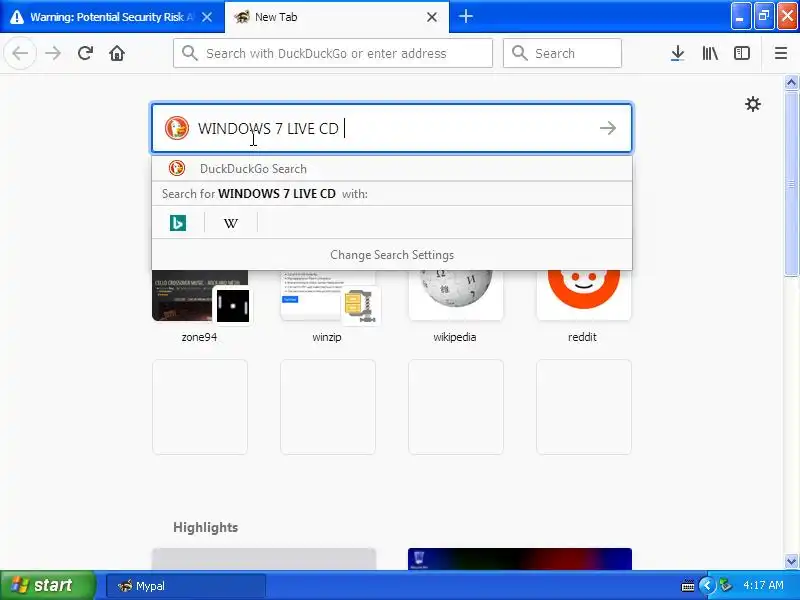Go forward with the arrow button
Viewport: 800px width, 600px height.
[53, 53]
